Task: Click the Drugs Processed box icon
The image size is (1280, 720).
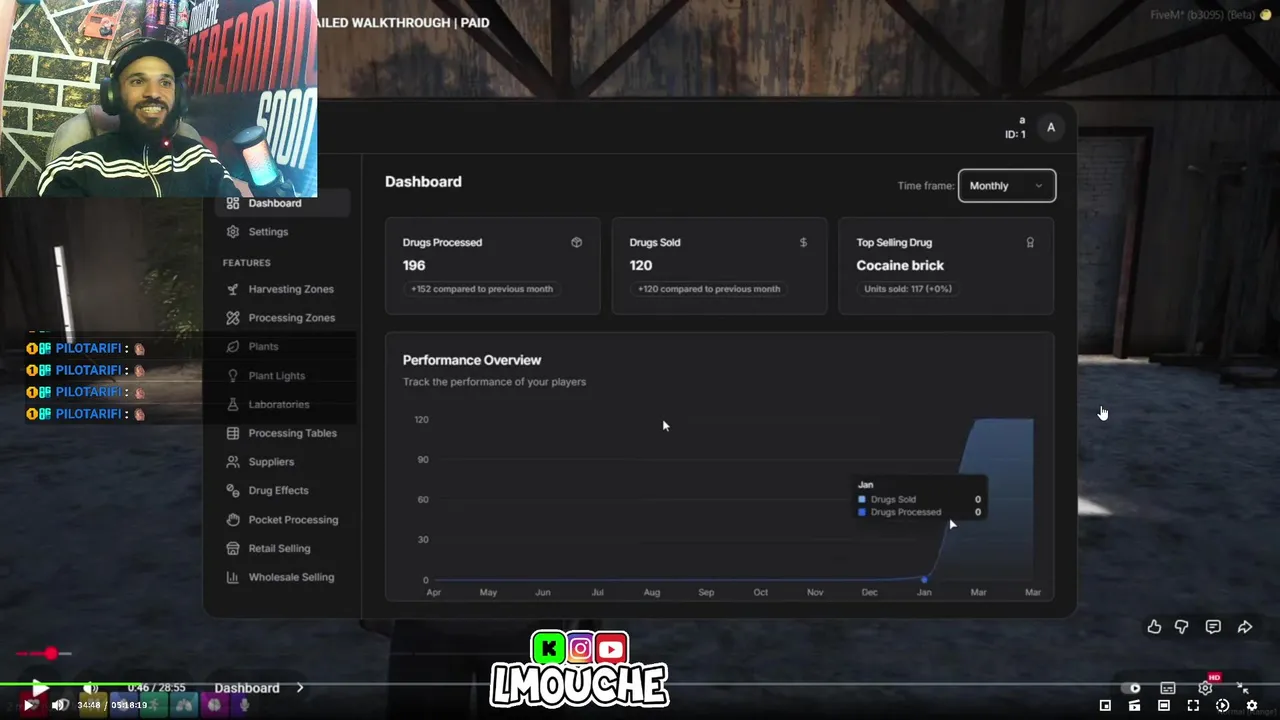Action: (x=576, y=242)
